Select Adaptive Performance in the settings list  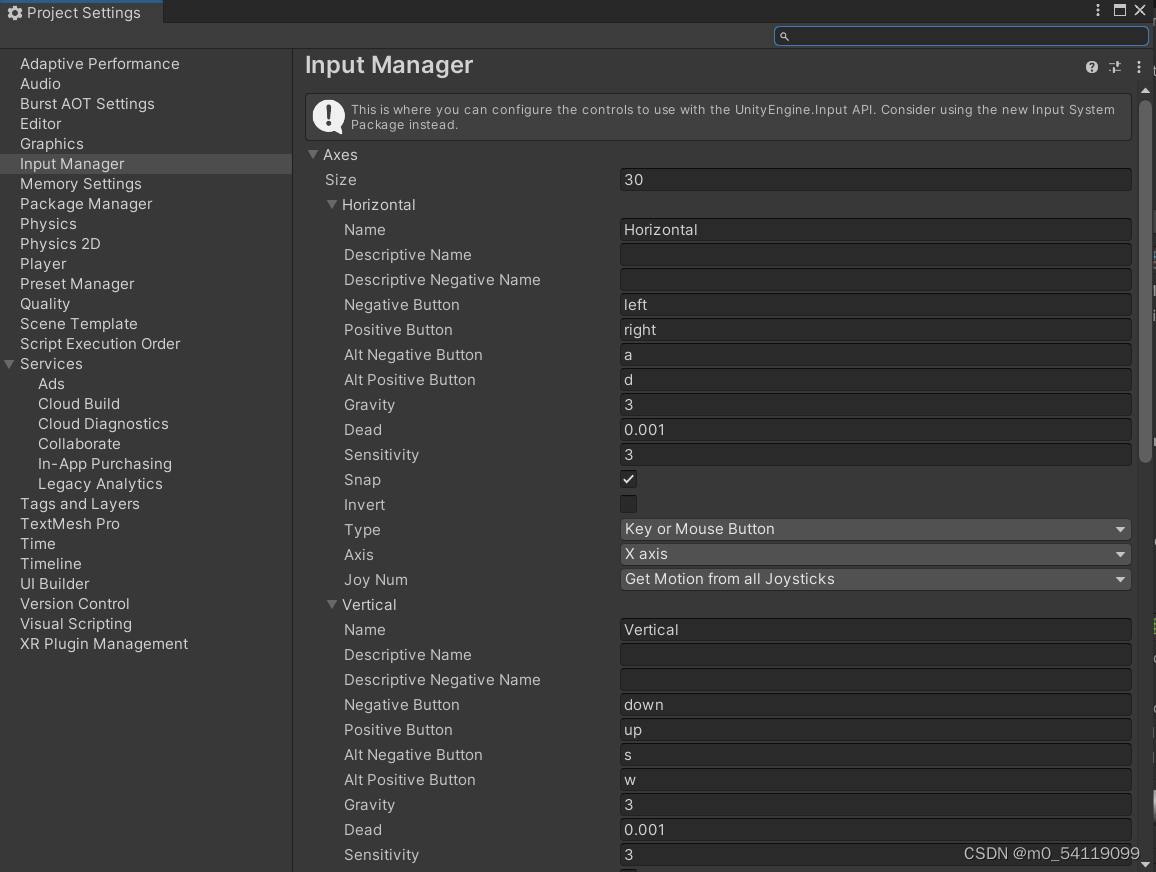100,64
